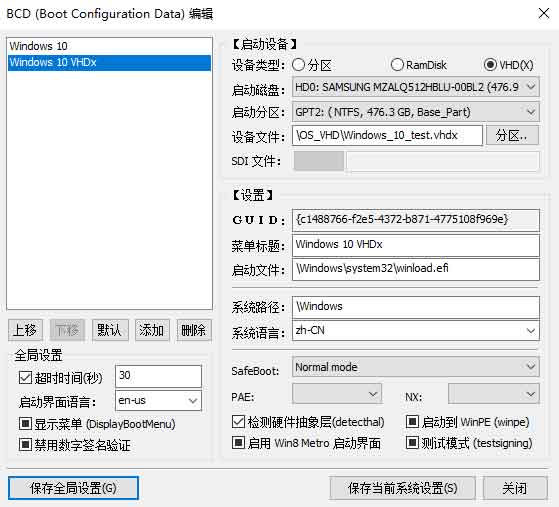Click the 删除 delete button
Viewport: 559px width, 507px height.
click(194, 330)
